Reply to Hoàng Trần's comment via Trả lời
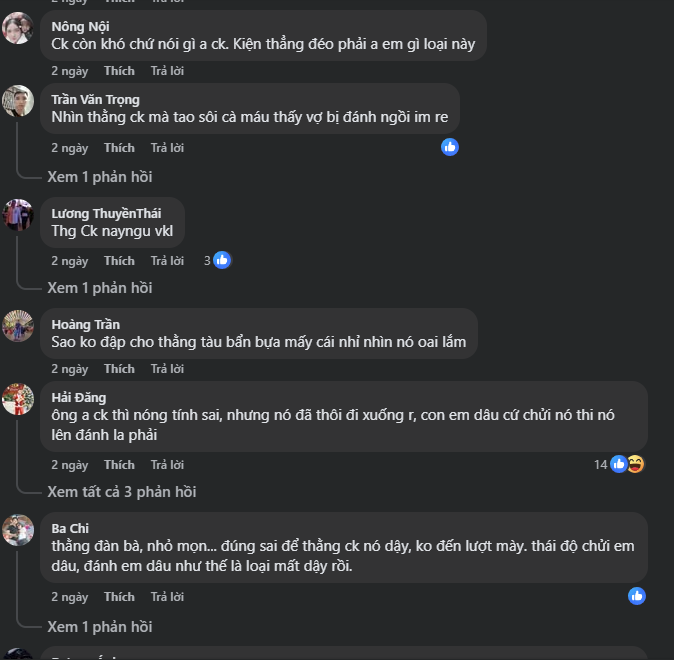The image size is (674, 660). coord(167,369)
